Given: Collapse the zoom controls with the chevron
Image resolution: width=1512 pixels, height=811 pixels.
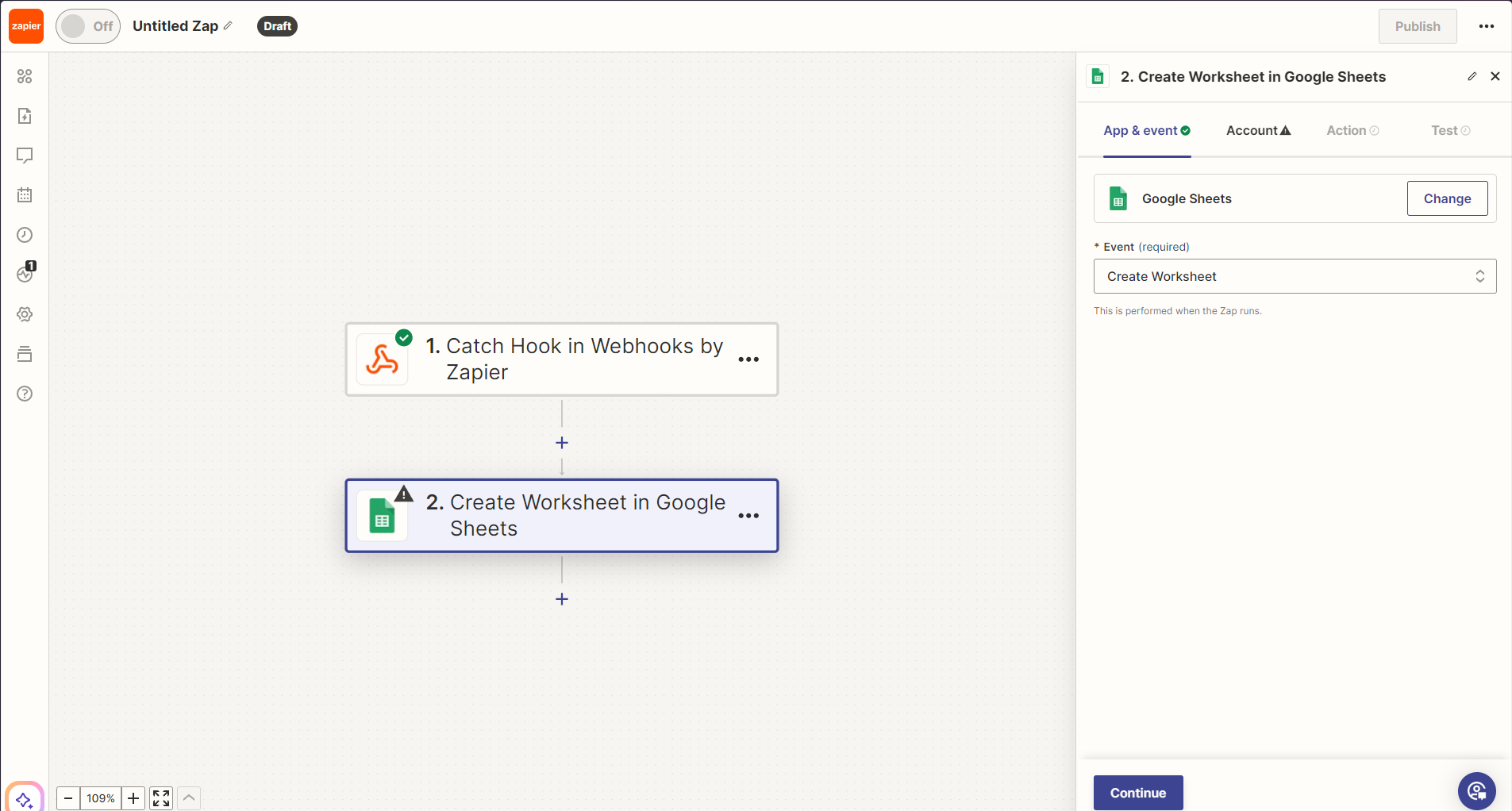Looking at the screenshot, I should (188, 798).
